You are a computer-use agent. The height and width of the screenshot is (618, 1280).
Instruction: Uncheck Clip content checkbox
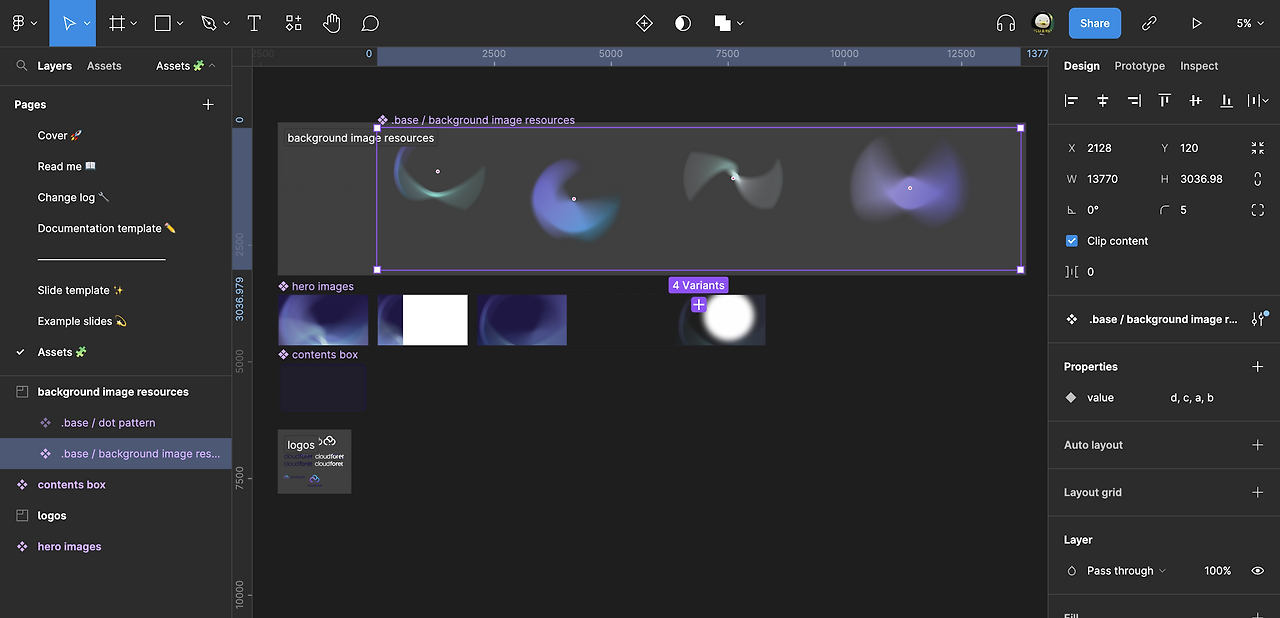point(1072,241)
